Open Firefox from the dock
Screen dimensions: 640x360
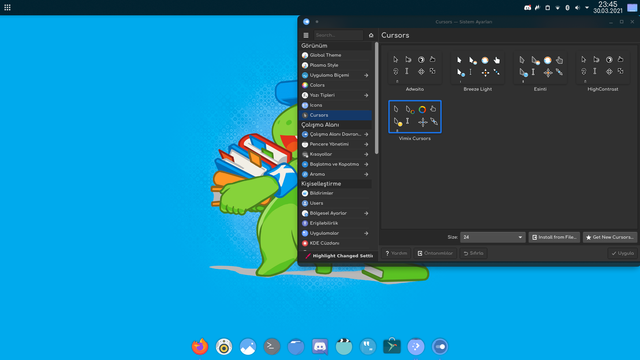[x=200, y=347]
